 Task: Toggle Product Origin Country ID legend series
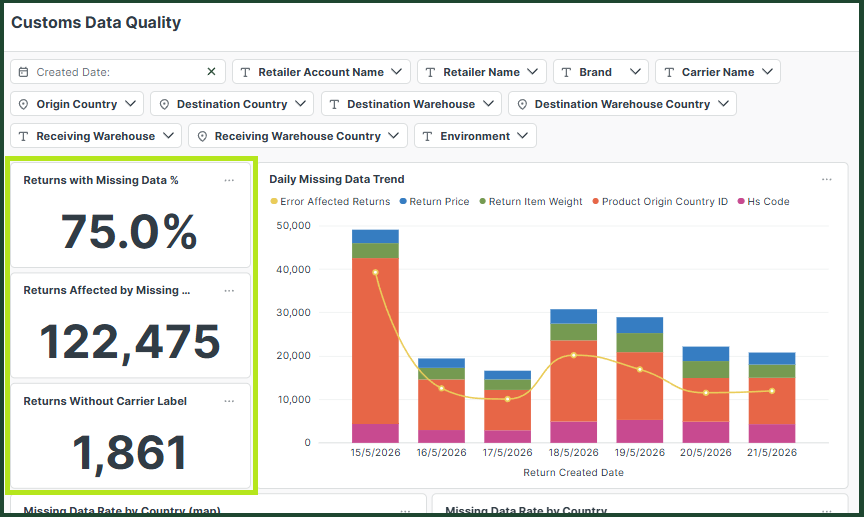[660, 202]
